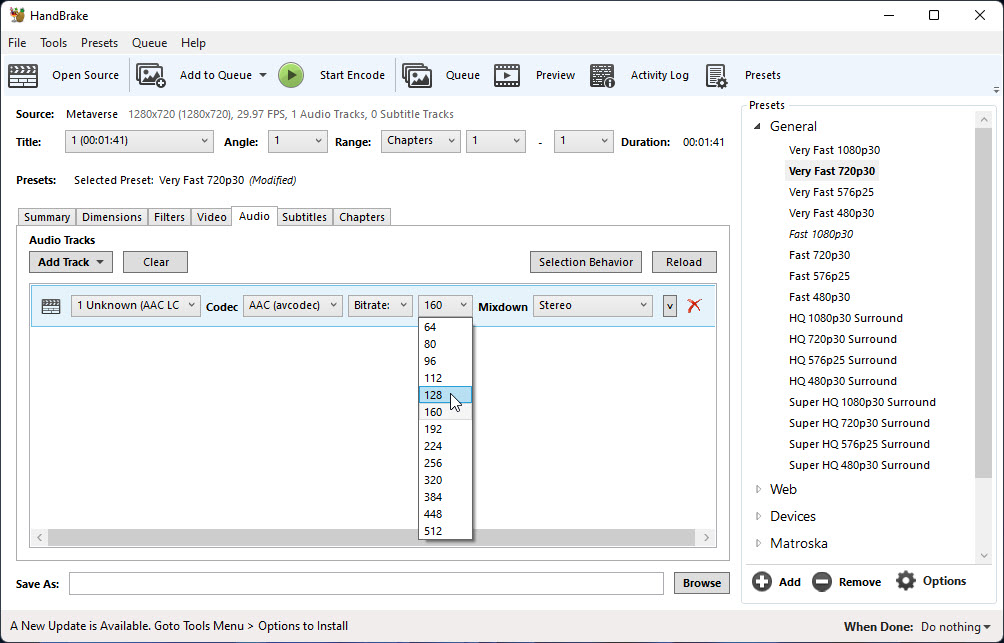Screen dimensions: 1004x643
Task: Select 192 in the bitrate list
Action: coord(445,429)
